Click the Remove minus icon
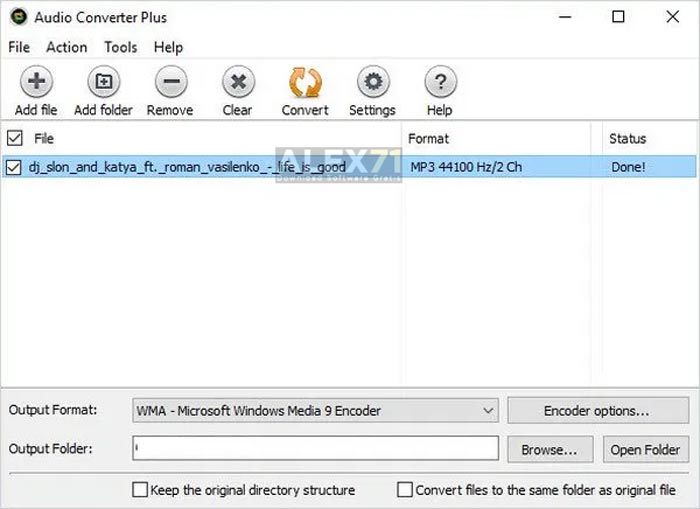The image size is (700, 509). point(171,81)
